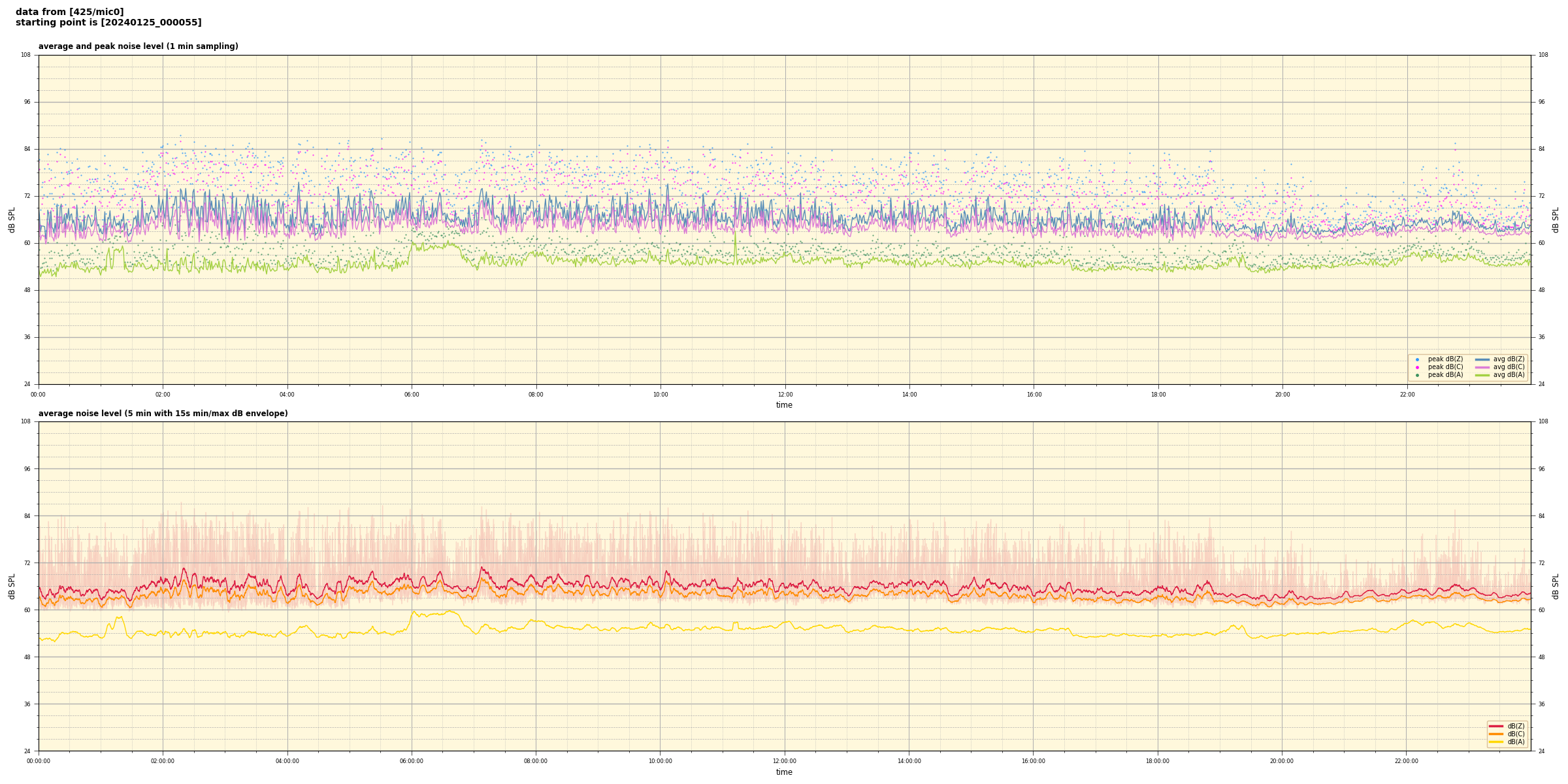This screenshot has height=784, width=1568.
Task: Click the starting point 20240125_000055 text
Action: (x=108, y=23)
